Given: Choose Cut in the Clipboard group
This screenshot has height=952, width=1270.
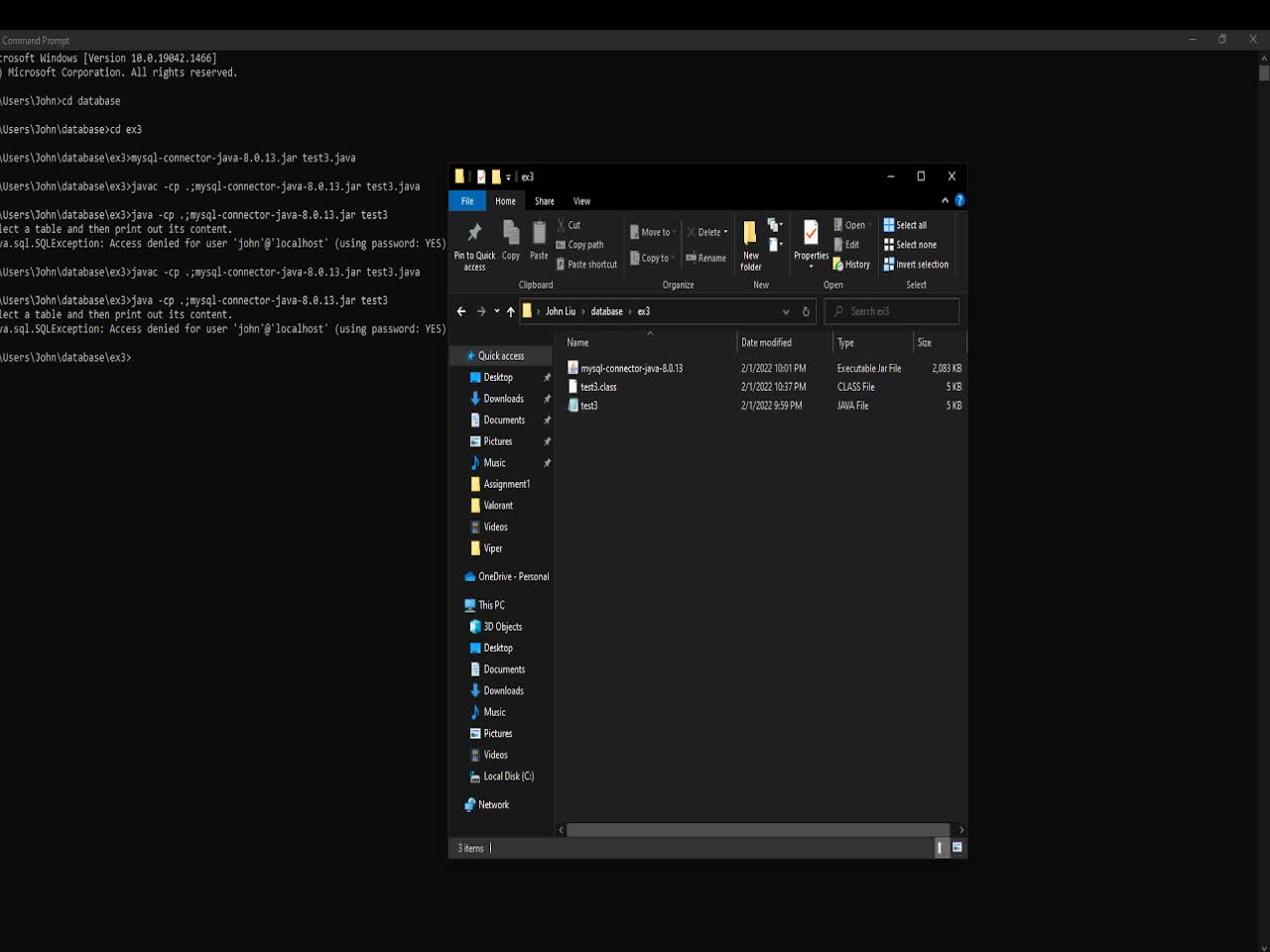Looking at the screenshot, I should point(570,225).
